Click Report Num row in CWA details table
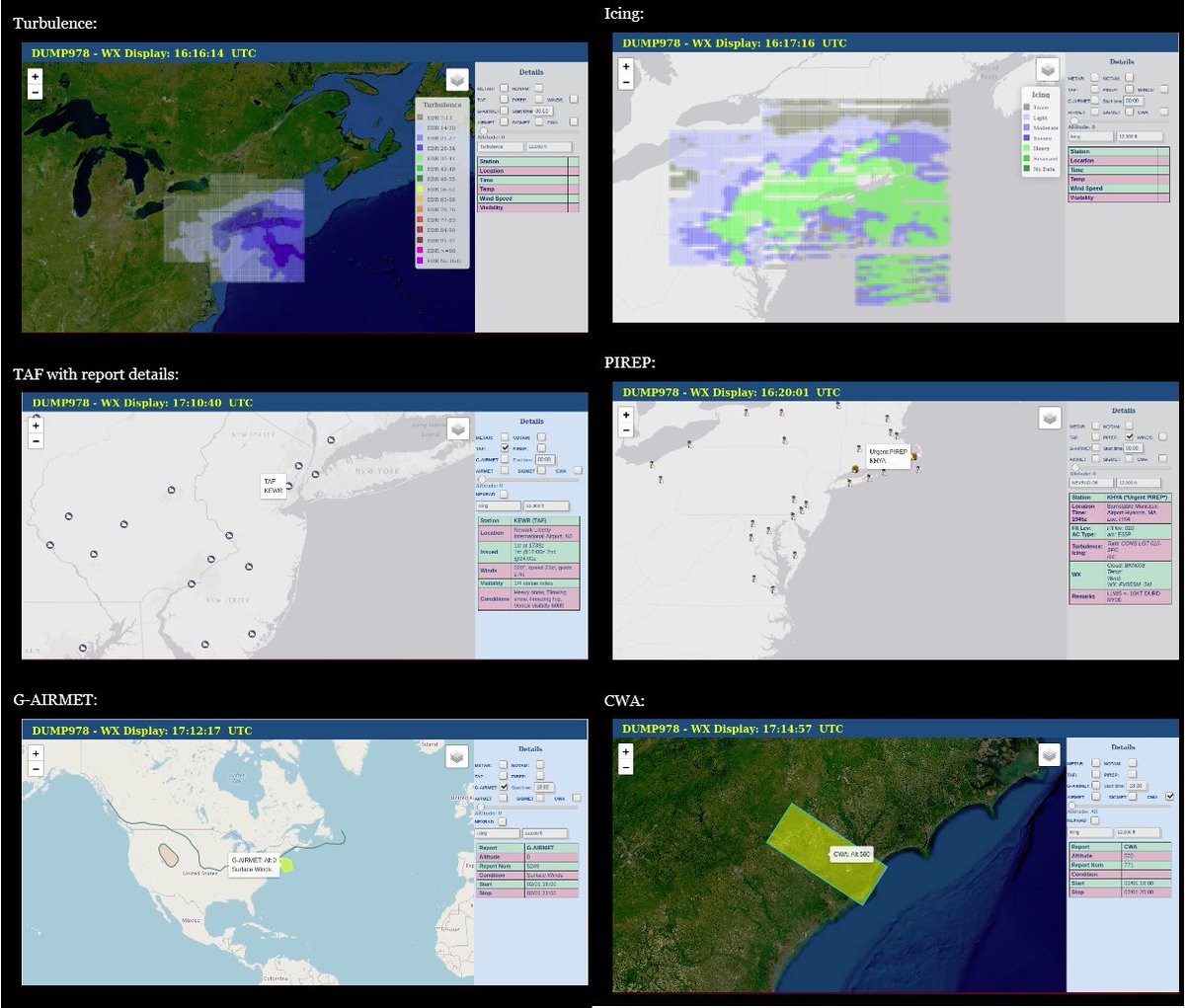 point(1120,865)
